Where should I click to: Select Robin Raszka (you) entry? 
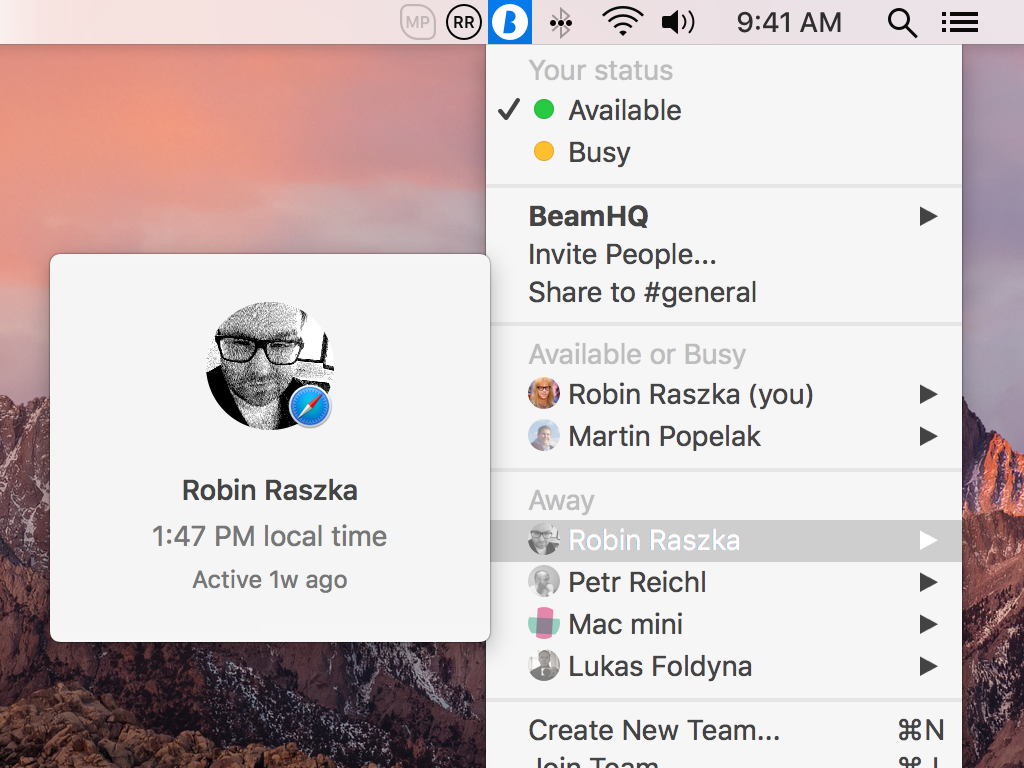pyautogui.click(x=724, y=394)
